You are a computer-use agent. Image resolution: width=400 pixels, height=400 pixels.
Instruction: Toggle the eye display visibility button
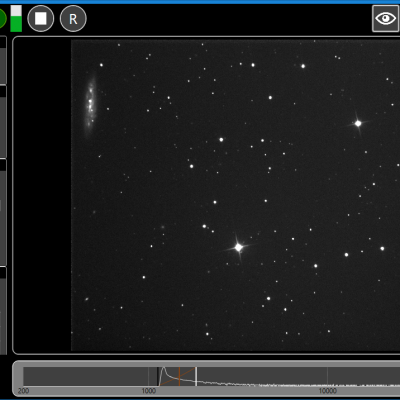(386, 18)
